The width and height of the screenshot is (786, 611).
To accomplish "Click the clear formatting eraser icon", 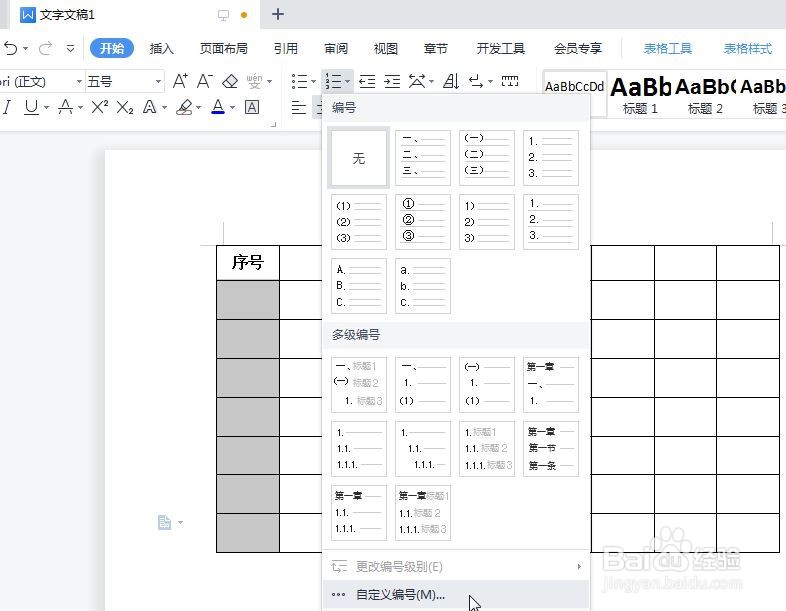I will tap(230, 81).
